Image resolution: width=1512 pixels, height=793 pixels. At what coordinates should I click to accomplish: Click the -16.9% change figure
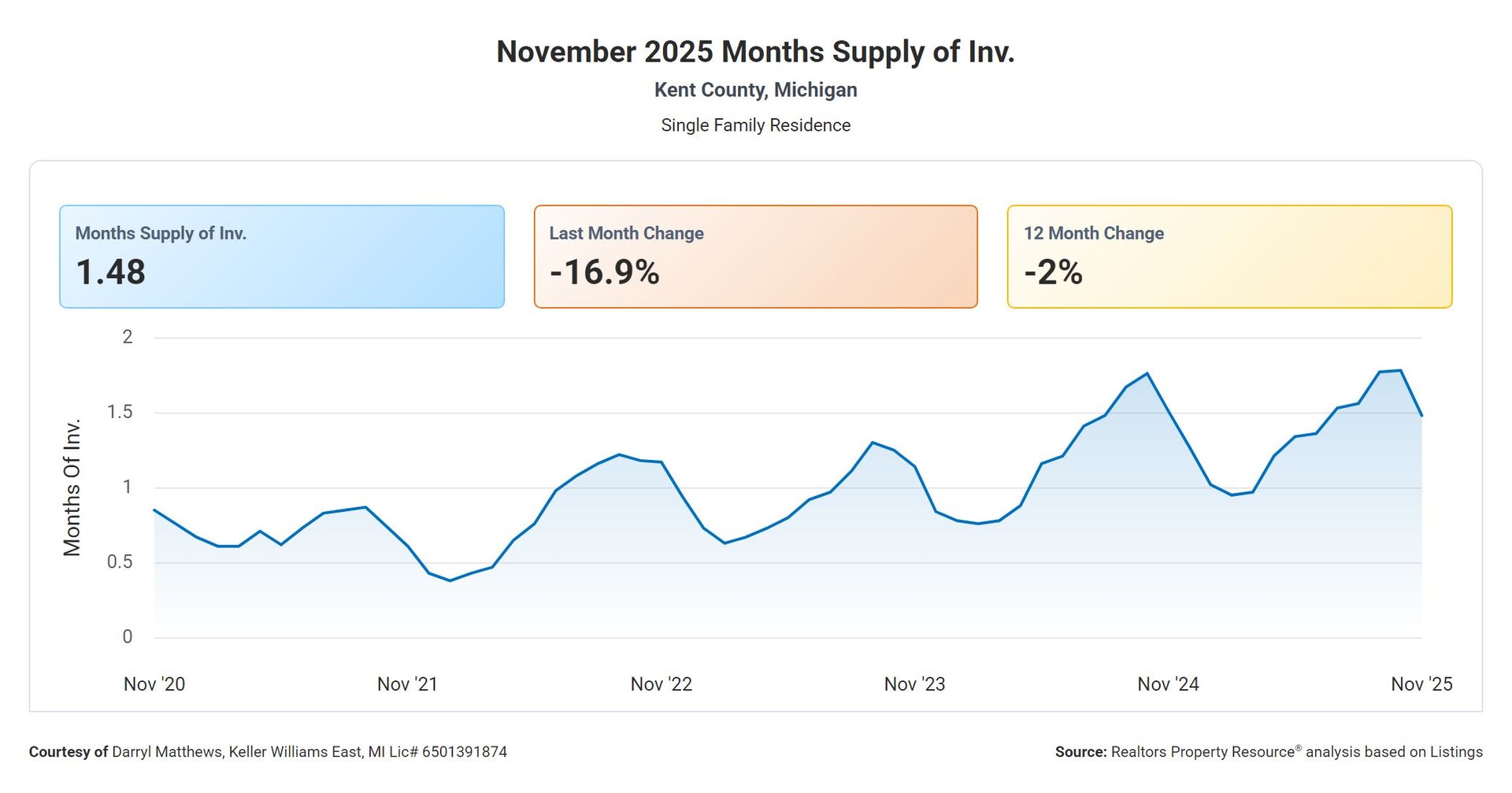point(604,272)
